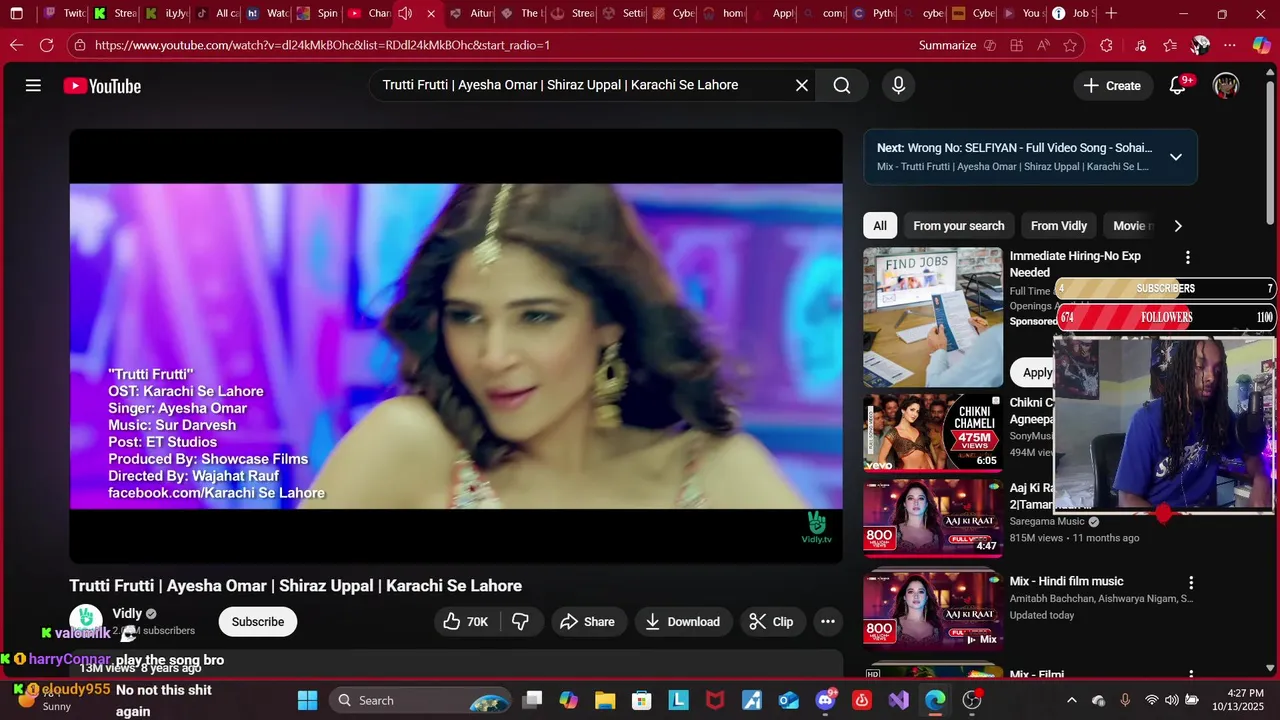This screenshot has width=1280, height=720.
Task: Open Visual Studio from the taskbar
Action: [x=899, y=700]
